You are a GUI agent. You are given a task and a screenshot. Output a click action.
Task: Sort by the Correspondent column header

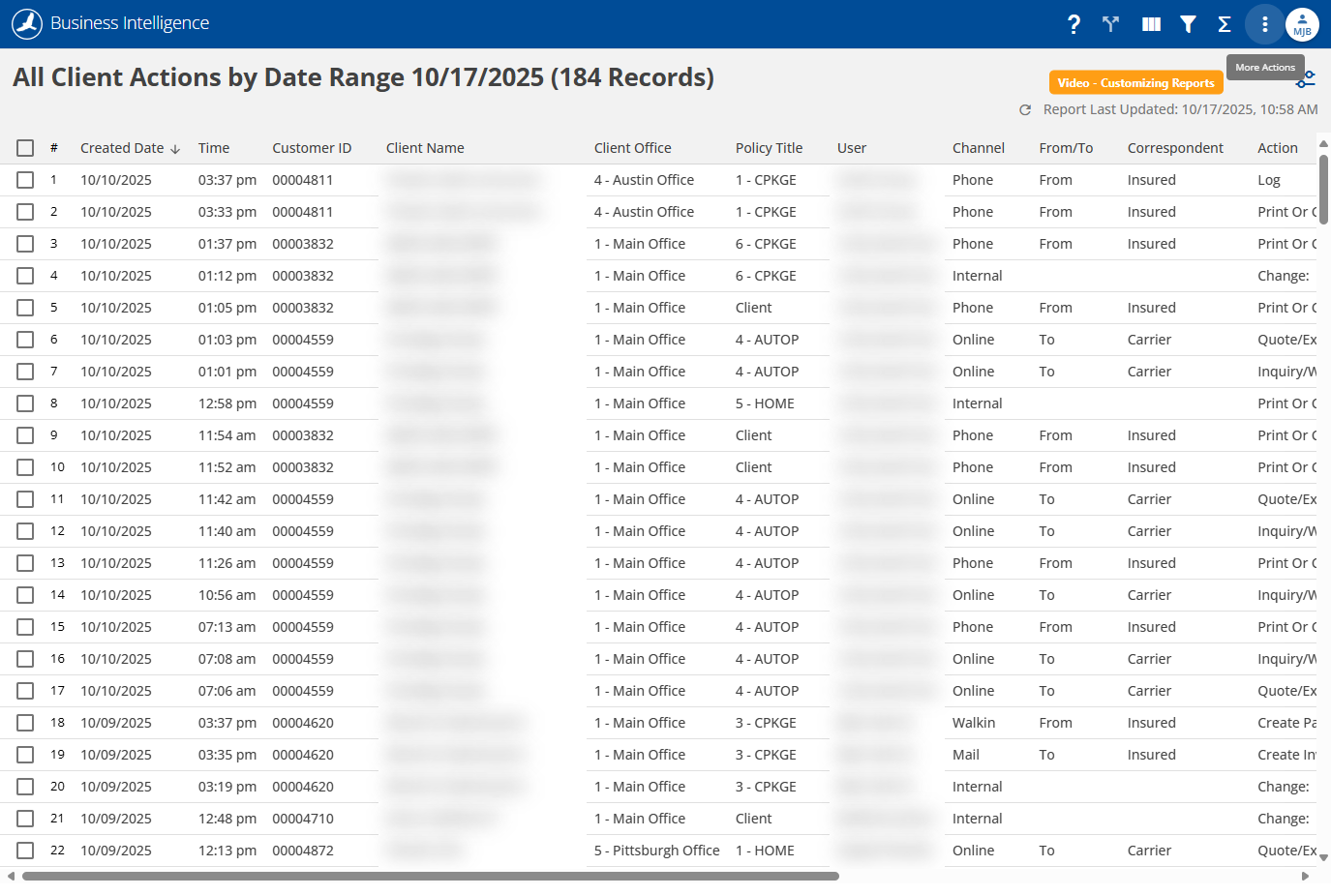click(x=1175, y=148)
